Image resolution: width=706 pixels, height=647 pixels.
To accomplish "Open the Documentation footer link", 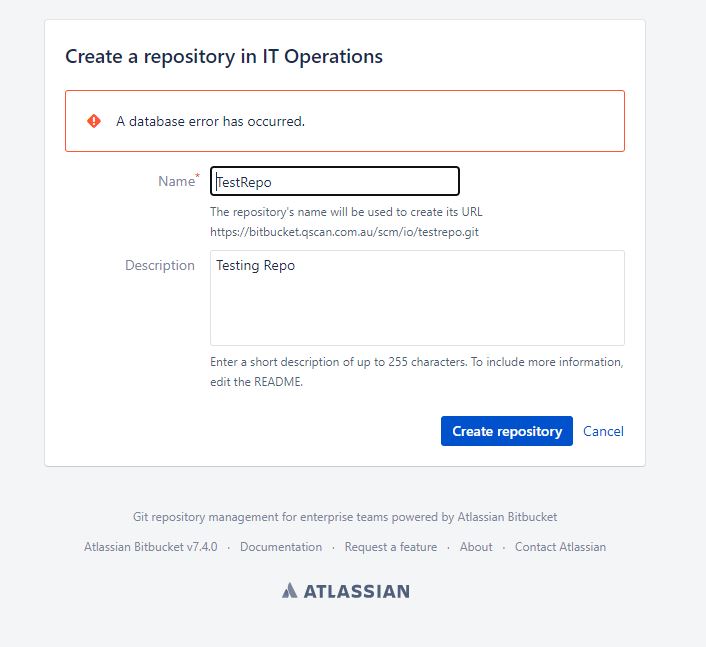I will pos(281,547).
